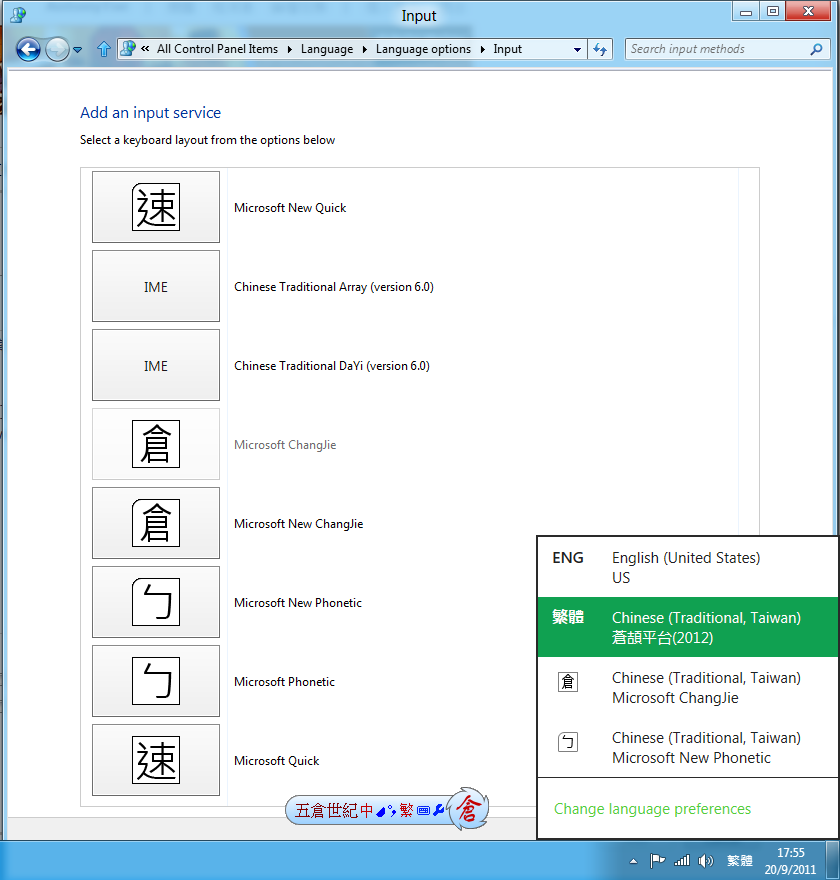This screenshot has width=840, height=880.
Task: Open the 繁體 input indicator in taskbar
Action: pyautogui.click(x=740, y=860)
